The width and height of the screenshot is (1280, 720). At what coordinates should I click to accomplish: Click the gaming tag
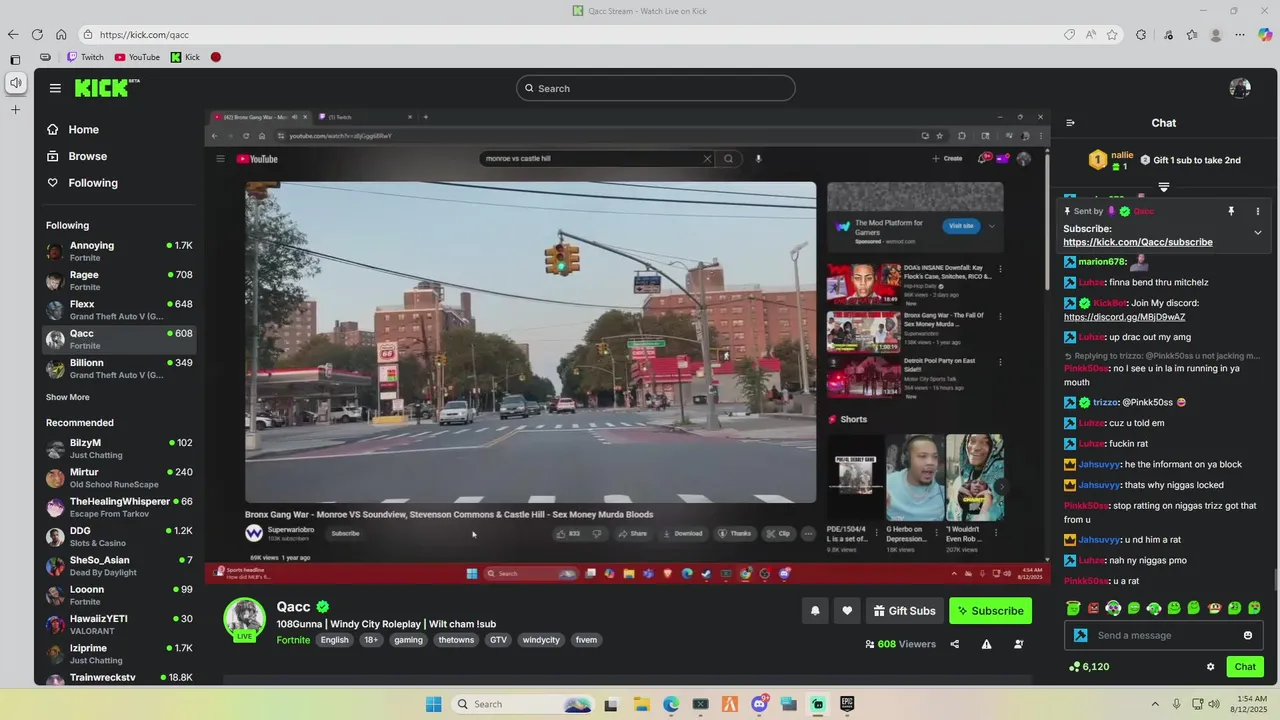click(x=408, y=640)
